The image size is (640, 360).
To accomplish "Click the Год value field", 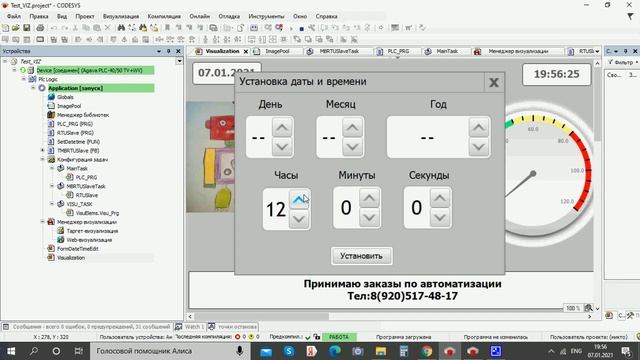I will point(427,138).
